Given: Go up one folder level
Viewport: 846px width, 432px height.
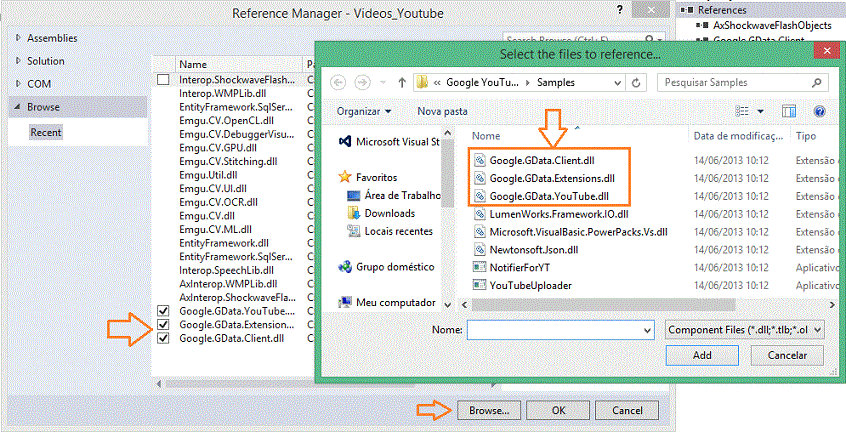Looking at the screenshot, I should tap(401, 83).
